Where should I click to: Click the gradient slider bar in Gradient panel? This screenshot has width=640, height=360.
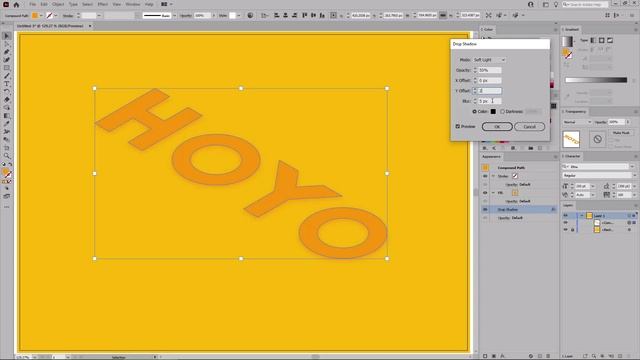click(596, 80)
